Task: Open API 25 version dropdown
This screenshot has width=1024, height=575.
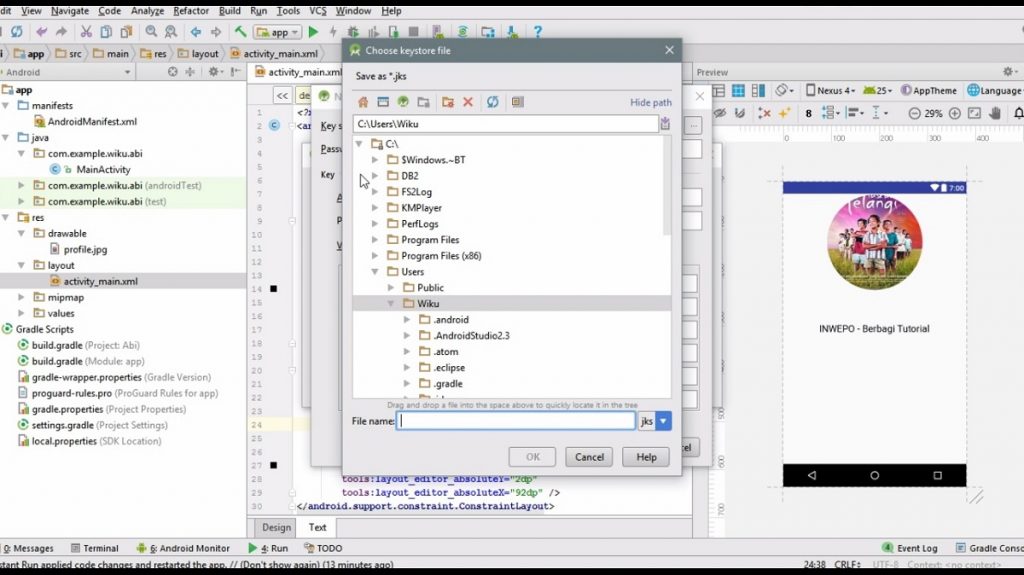Action: (878, 90)
